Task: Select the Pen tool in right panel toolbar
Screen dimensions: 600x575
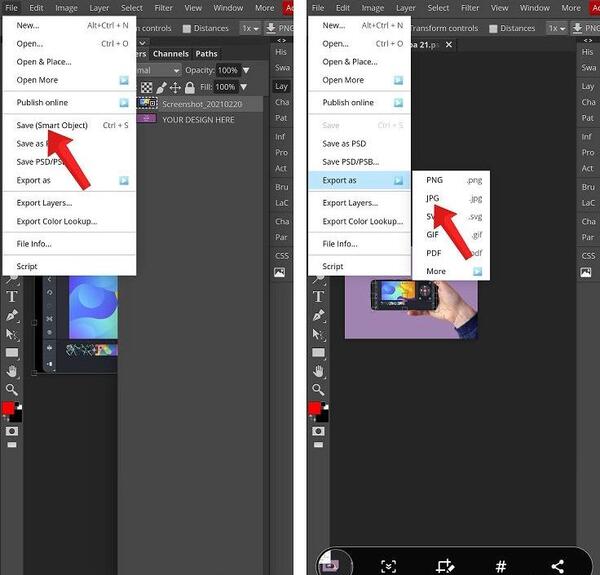Action: tap(318, 315)
